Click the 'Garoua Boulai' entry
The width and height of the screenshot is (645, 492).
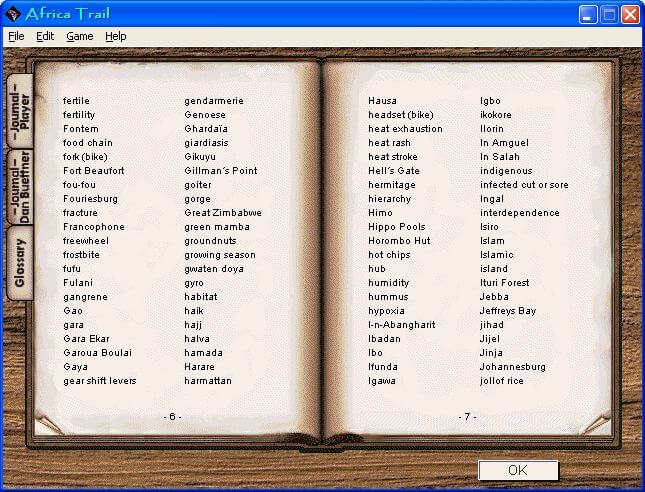coord(97,353)
